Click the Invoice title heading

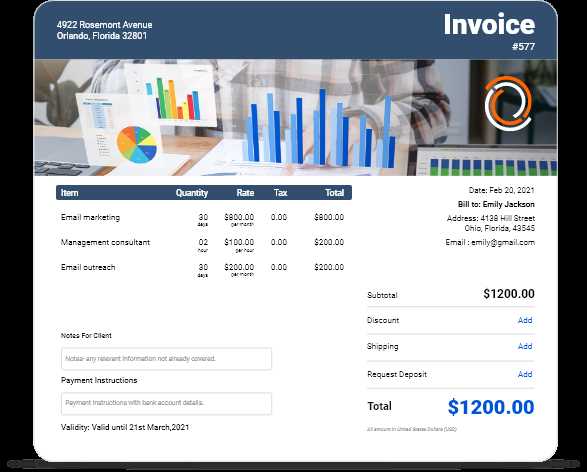click(x=489, y=25)
